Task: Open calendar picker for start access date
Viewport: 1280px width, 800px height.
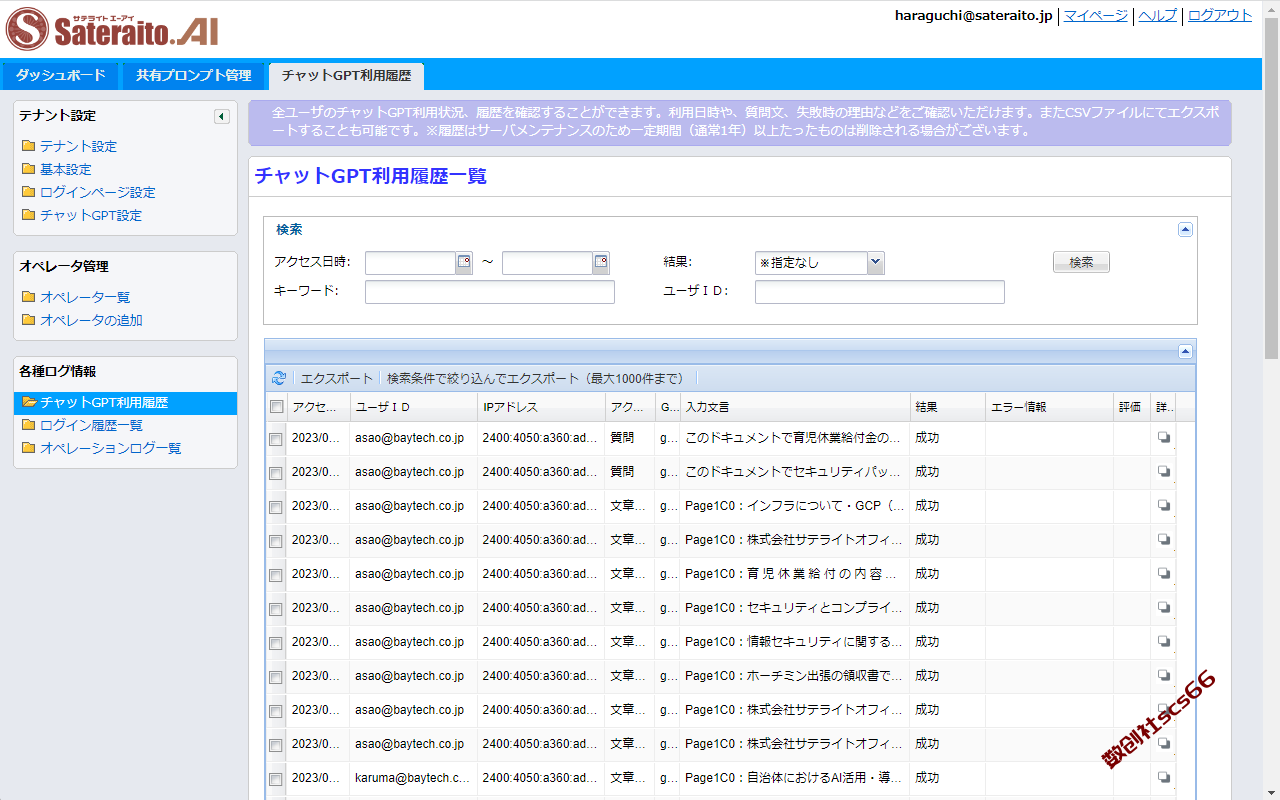Action: click(x=464, y=263)
